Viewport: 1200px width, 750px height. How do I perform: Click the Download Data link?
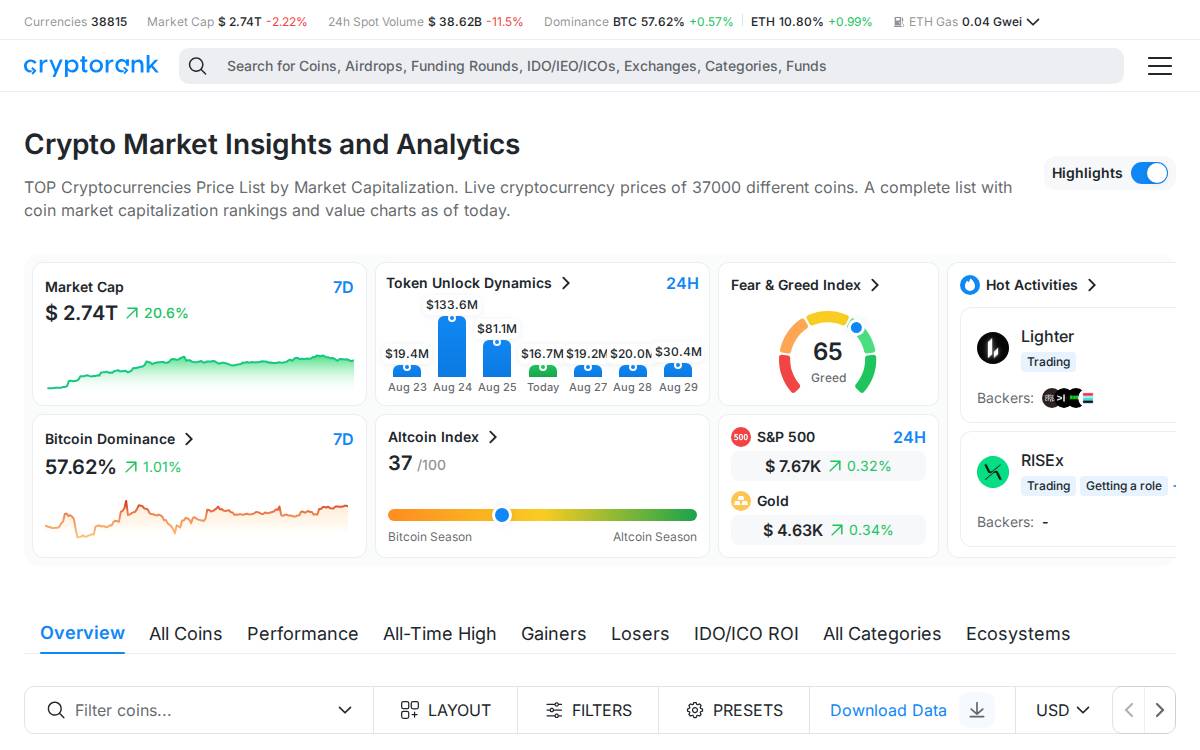point(888,710)
